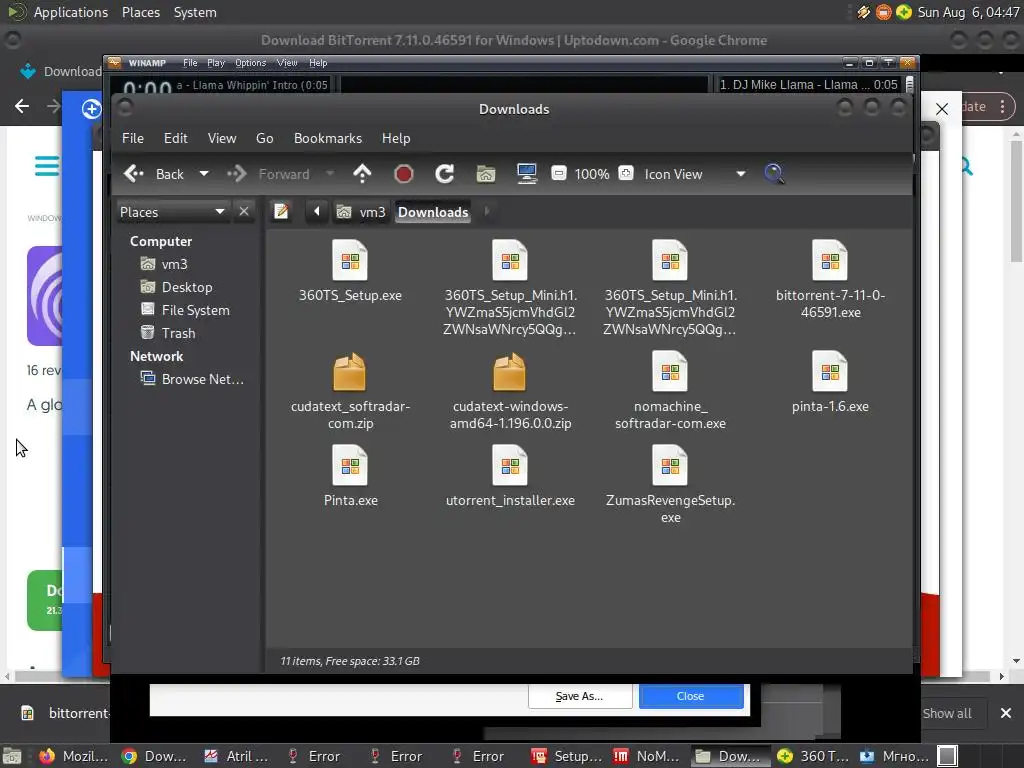This screenshot has height=768, width=1024.
Task: Open the Back history dropdown arrow
Action: tap(204, 174)
